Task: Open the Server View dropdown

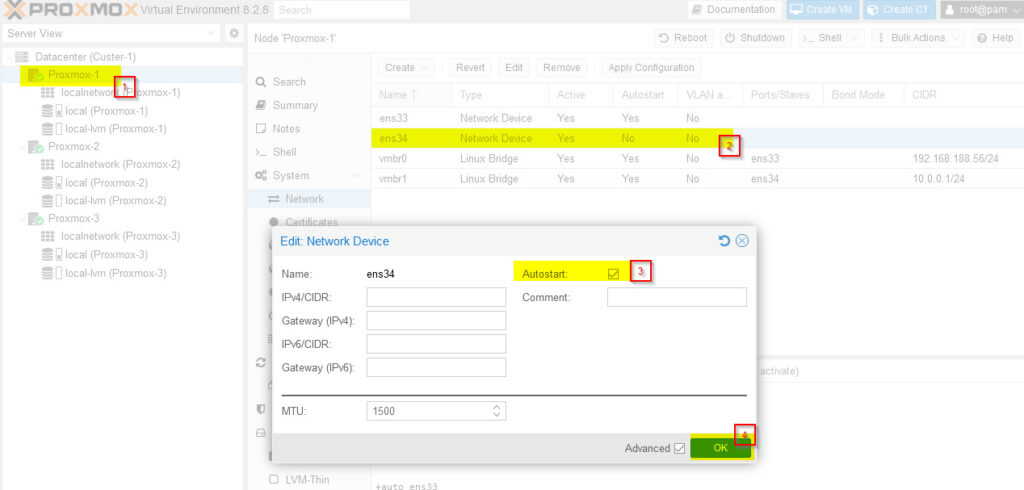Action: coord(211,33)
